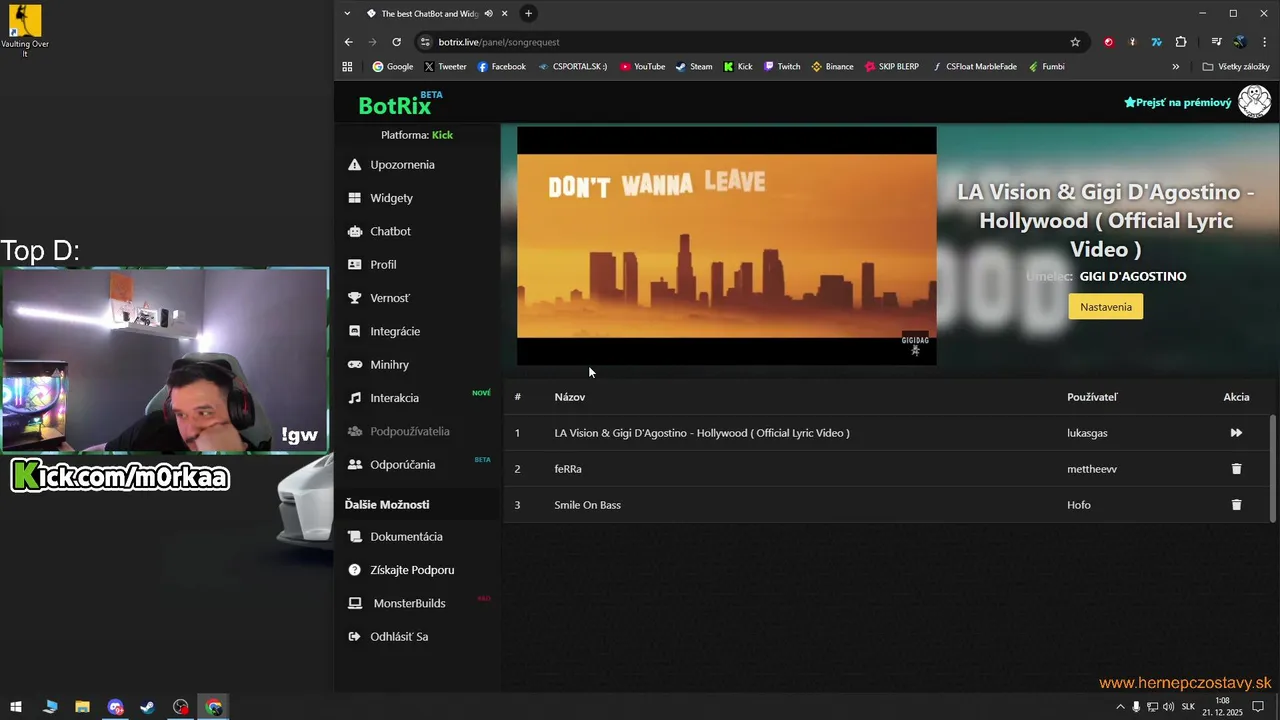The width and height of the screenshot is (1280, 720).
Task: Skip the current Hollywood song
Action: pos(1236,433)
